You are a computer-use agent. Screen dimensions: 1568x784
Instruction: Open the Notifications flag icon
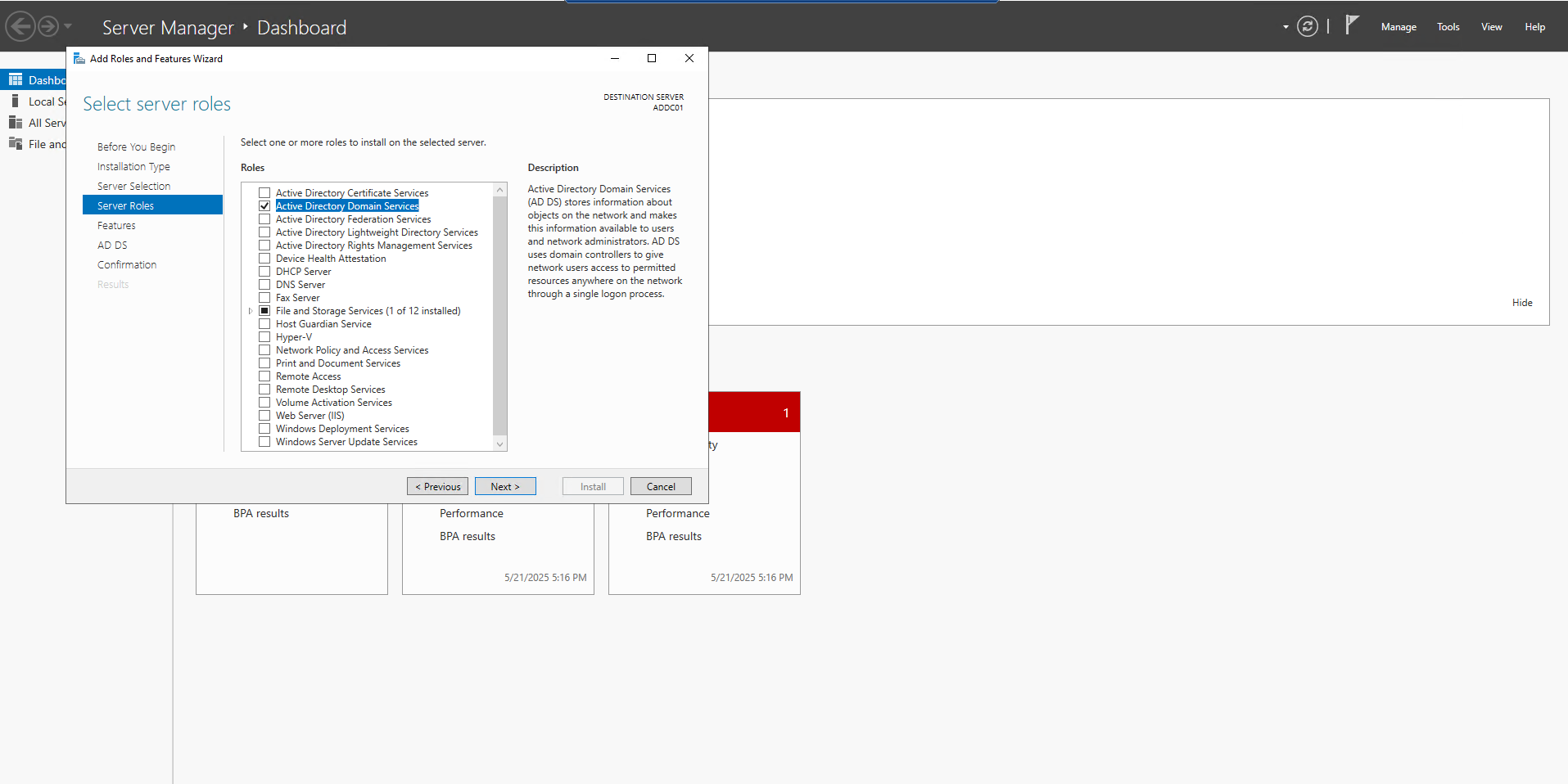coord(1352,25)
